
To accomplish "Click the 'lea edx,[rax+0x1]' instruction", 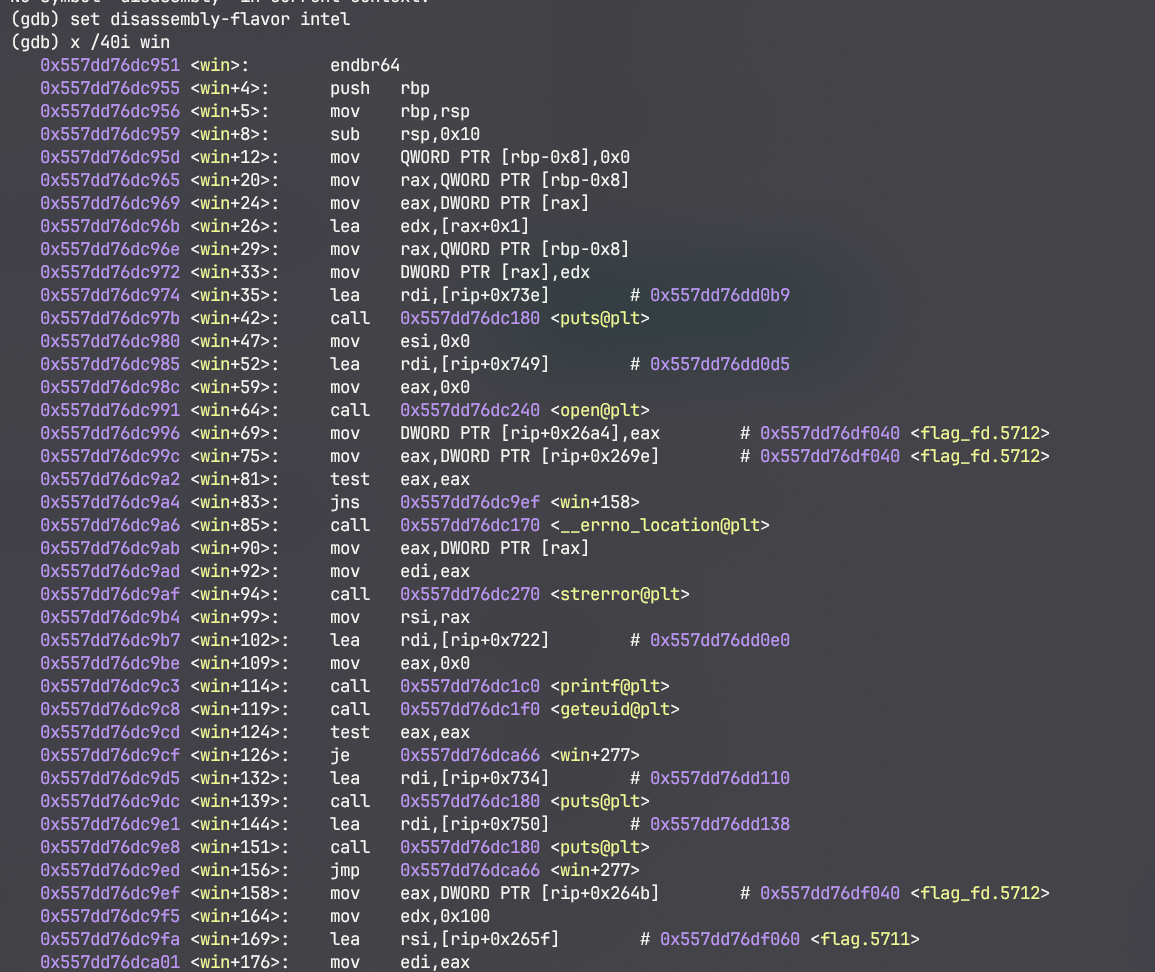I will click(x=430, y=226).
